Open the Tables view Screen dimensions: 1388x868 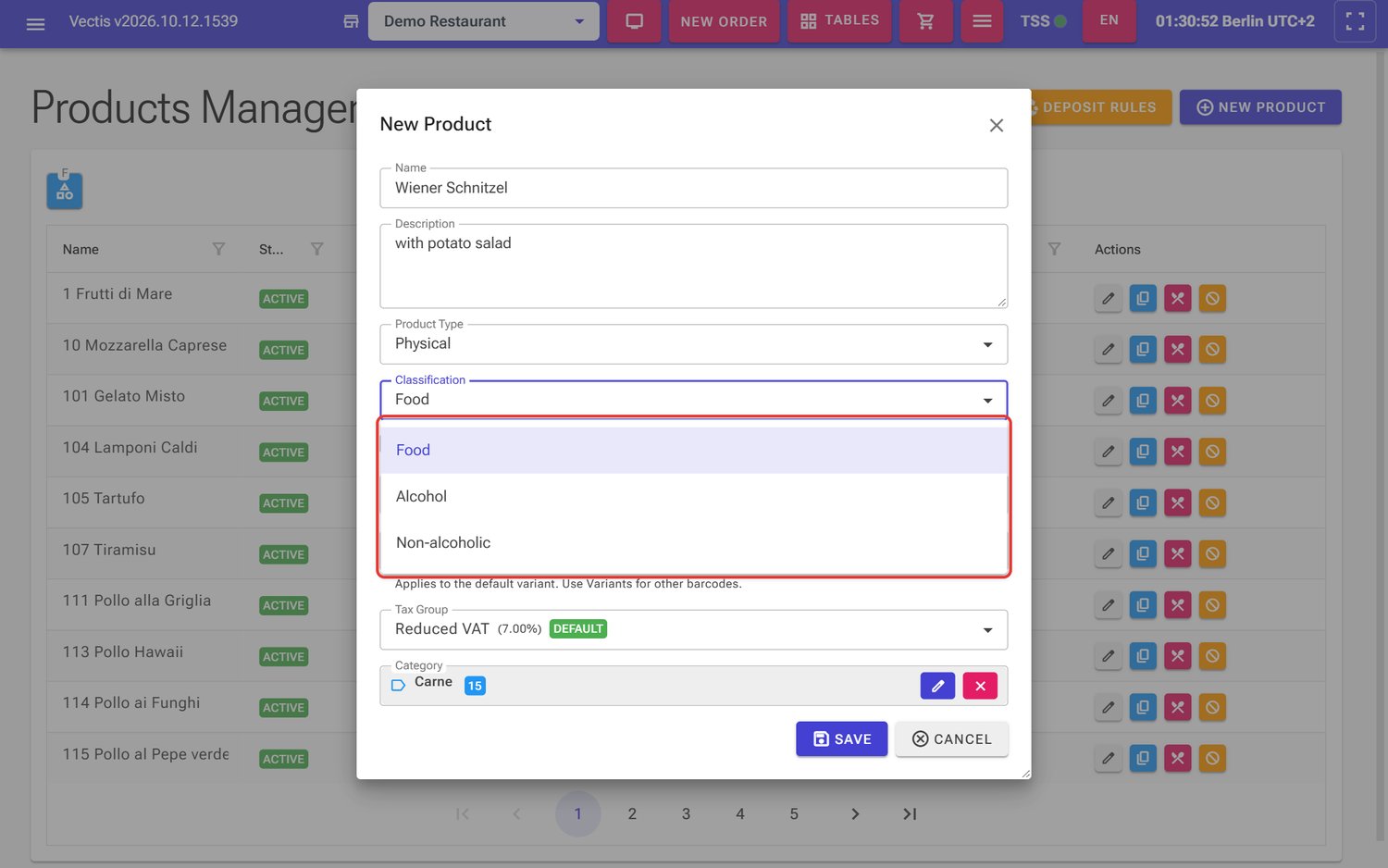[x=839, y=21]
